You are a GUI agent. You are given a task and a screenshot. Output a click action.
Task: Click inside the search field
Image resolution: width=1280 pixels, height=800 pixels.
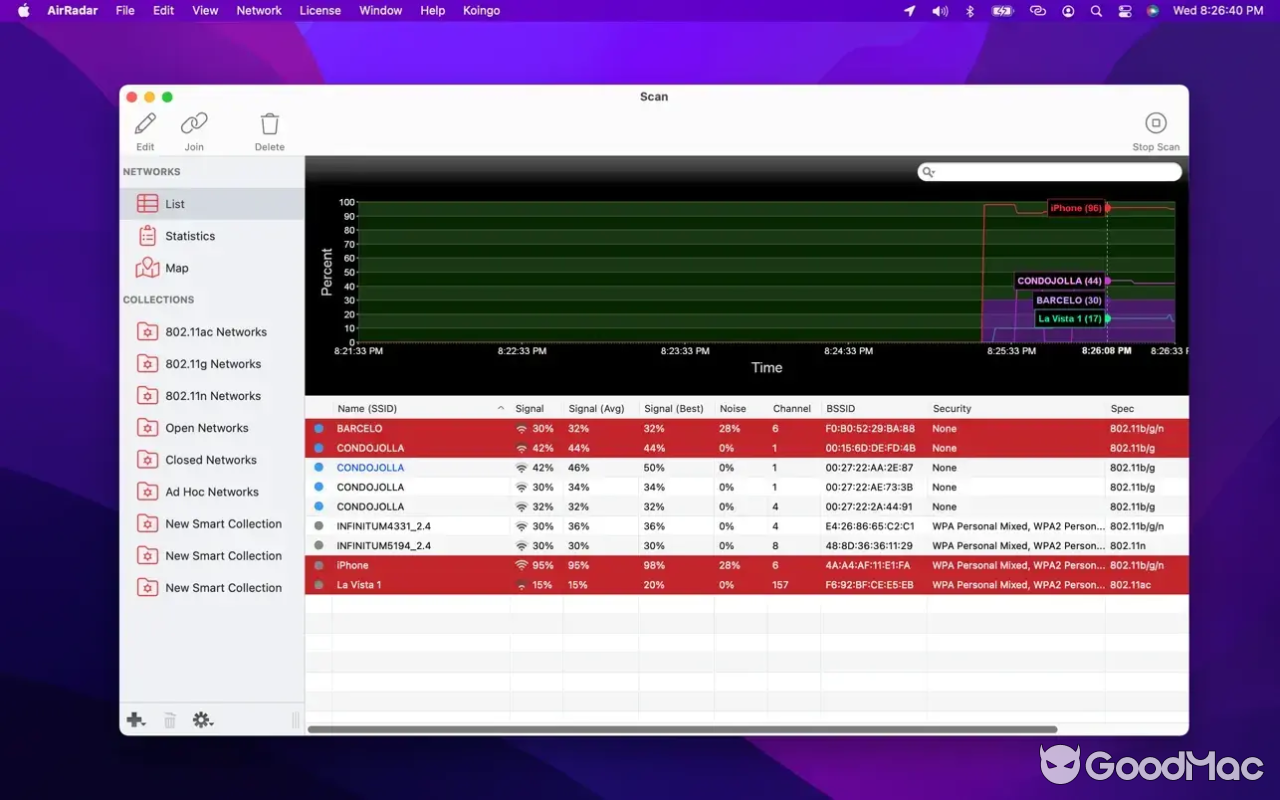click(1050, 171)
